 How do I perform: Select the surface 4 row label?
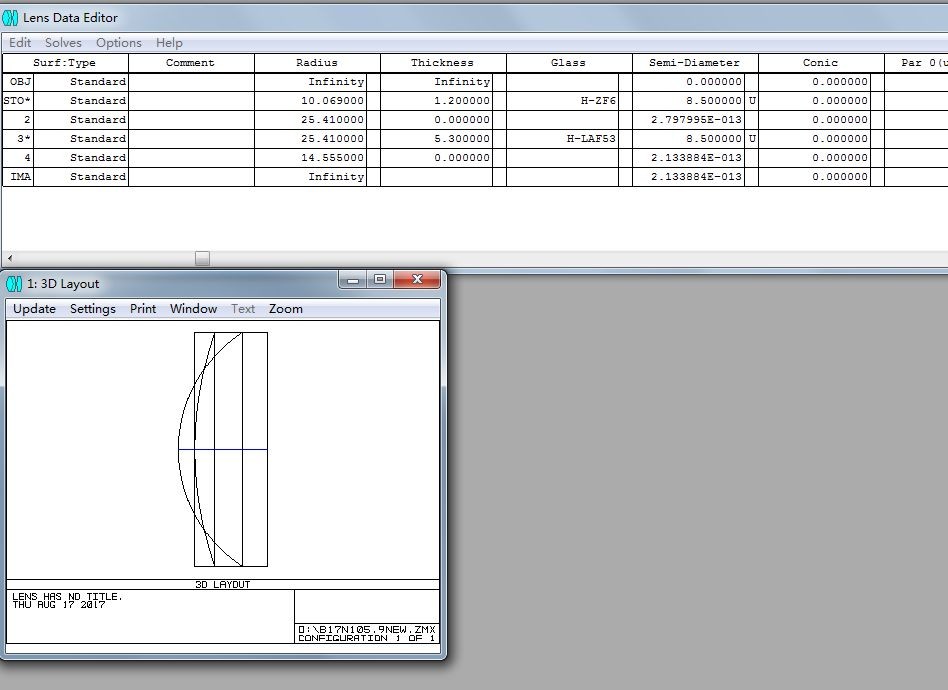coord(18,158)
